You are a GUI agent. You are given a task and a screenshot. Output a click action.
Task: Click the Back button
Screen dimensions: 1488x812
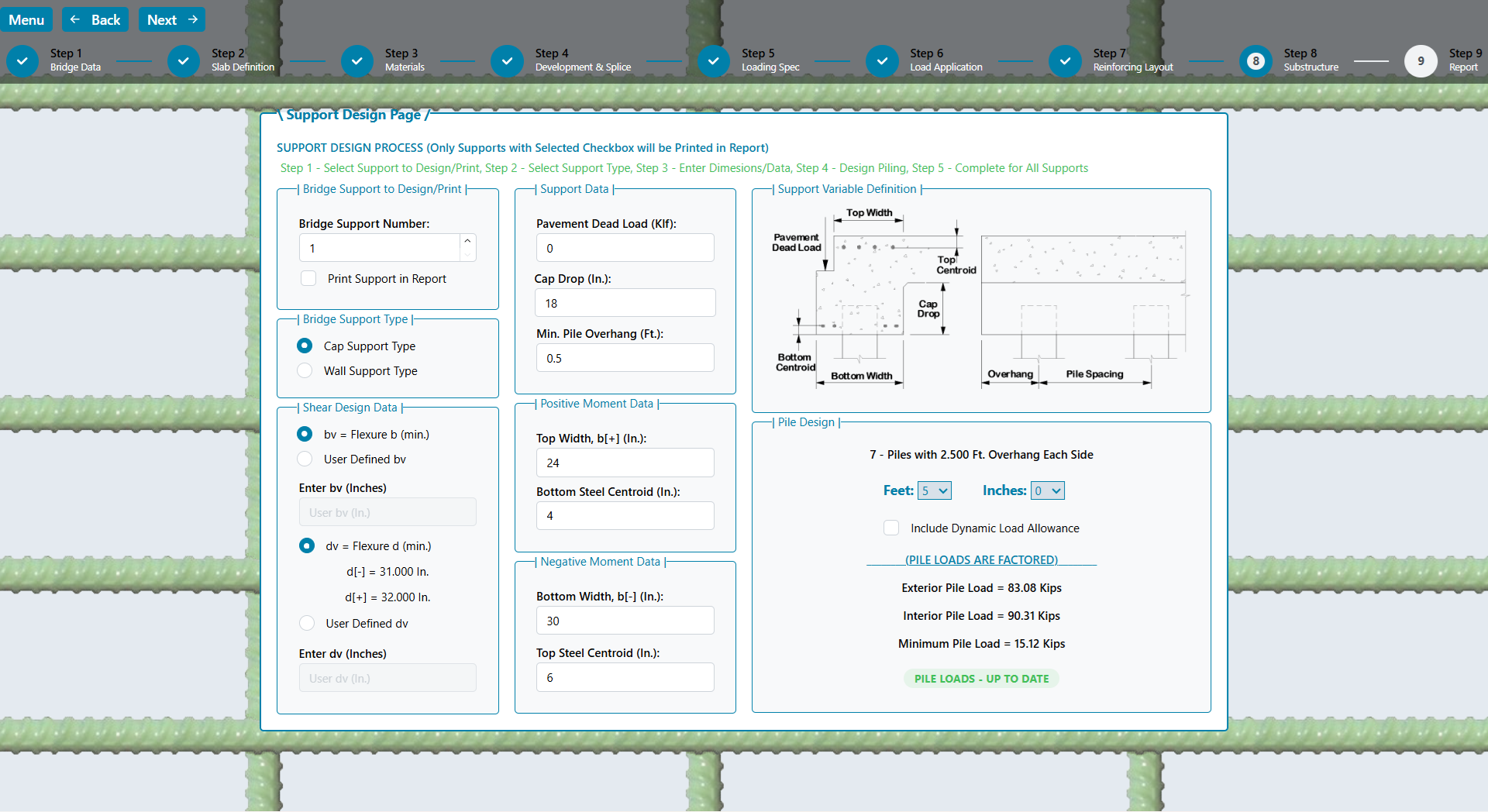(x=95, y=19)
